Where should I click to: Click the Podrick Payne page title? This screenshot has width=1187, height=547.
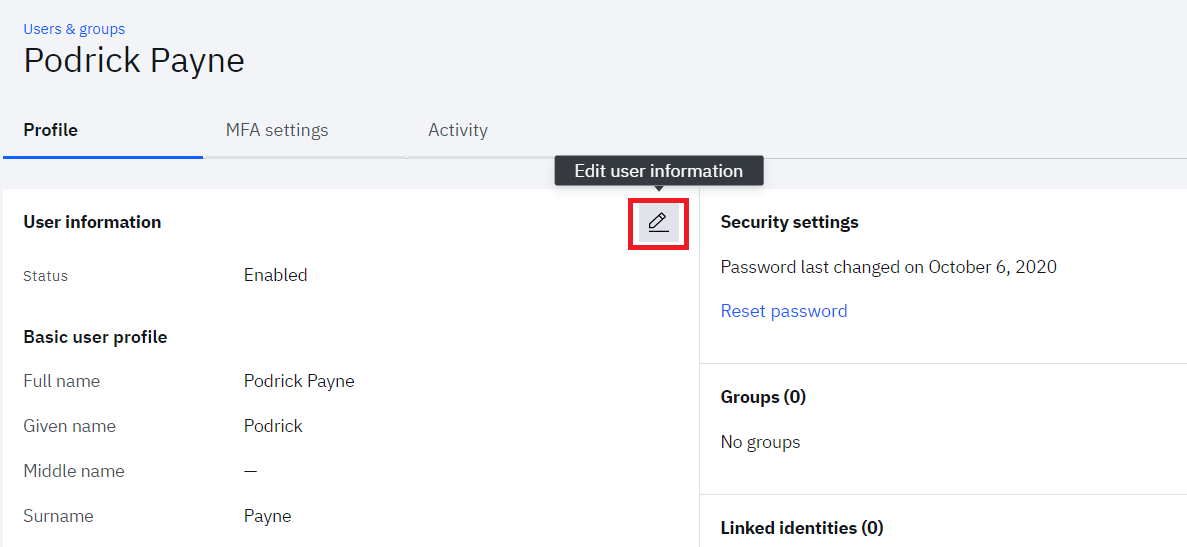134,61
